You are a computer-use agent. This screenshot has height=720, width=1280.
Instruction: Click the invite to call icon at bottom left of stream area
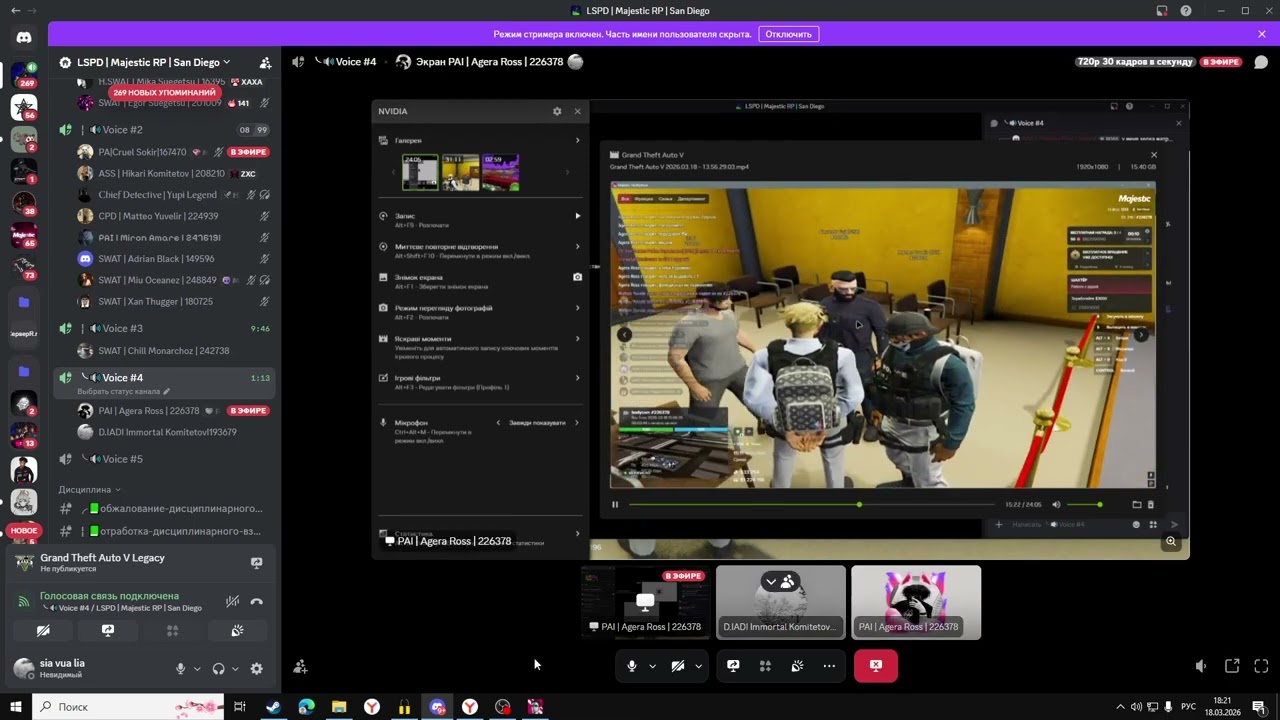pos(300,666)
